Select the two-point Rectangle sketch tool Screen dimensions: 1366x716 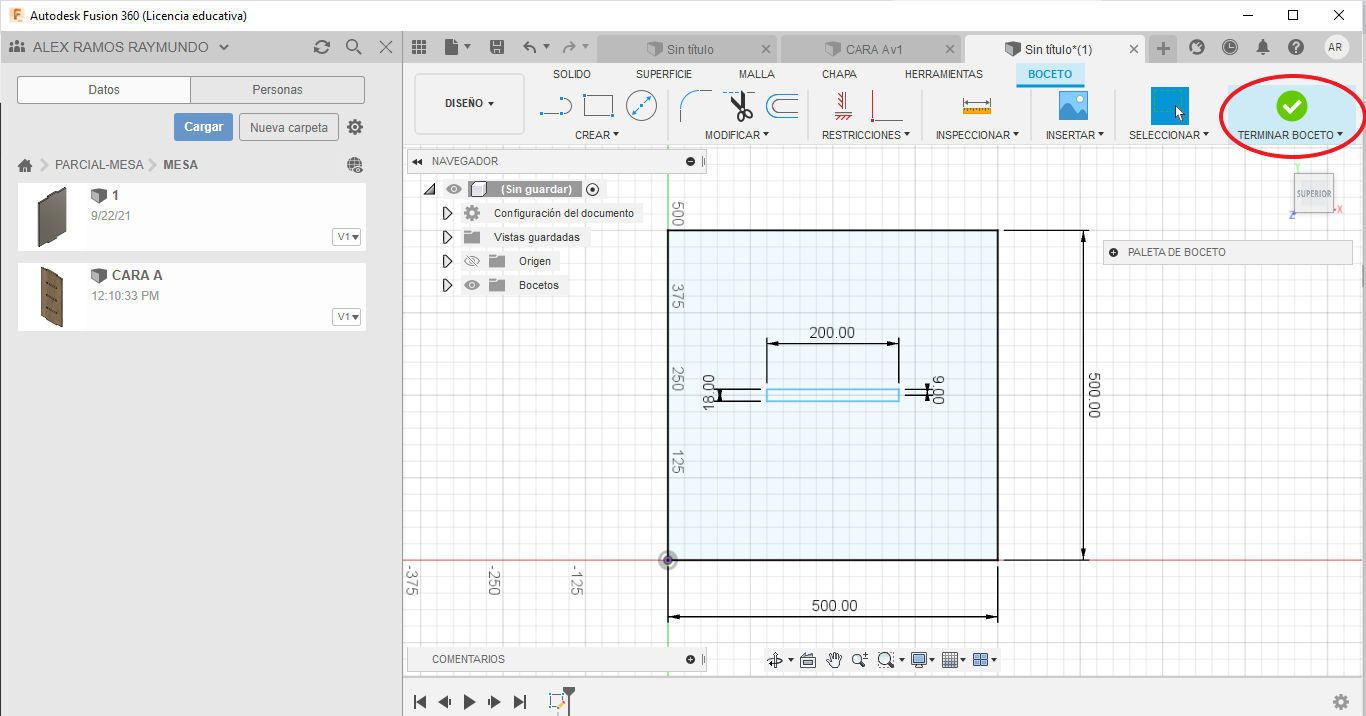coord(598,106)
